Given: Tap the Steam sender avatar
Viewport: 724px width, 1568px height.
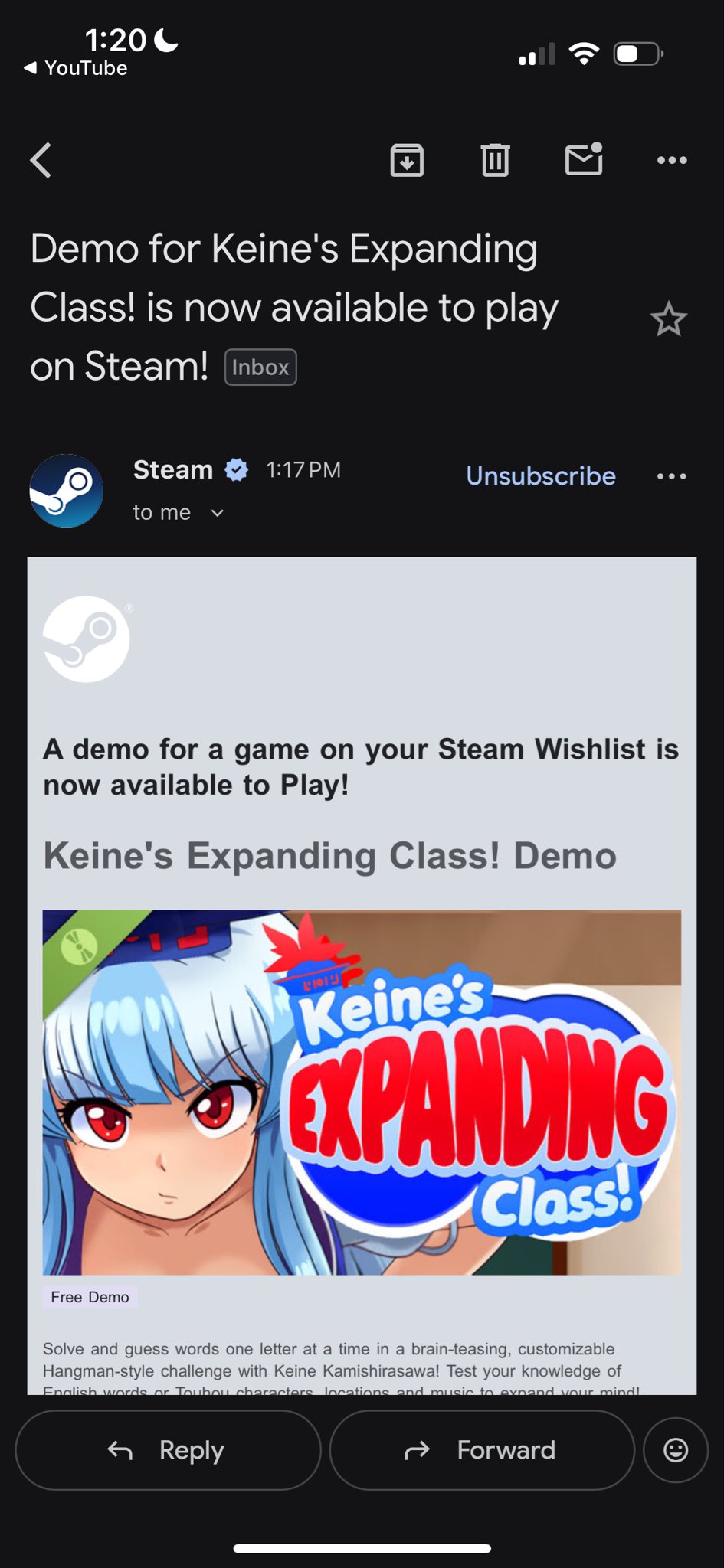Looking at the screenshot, I should [x=67, y=491].
